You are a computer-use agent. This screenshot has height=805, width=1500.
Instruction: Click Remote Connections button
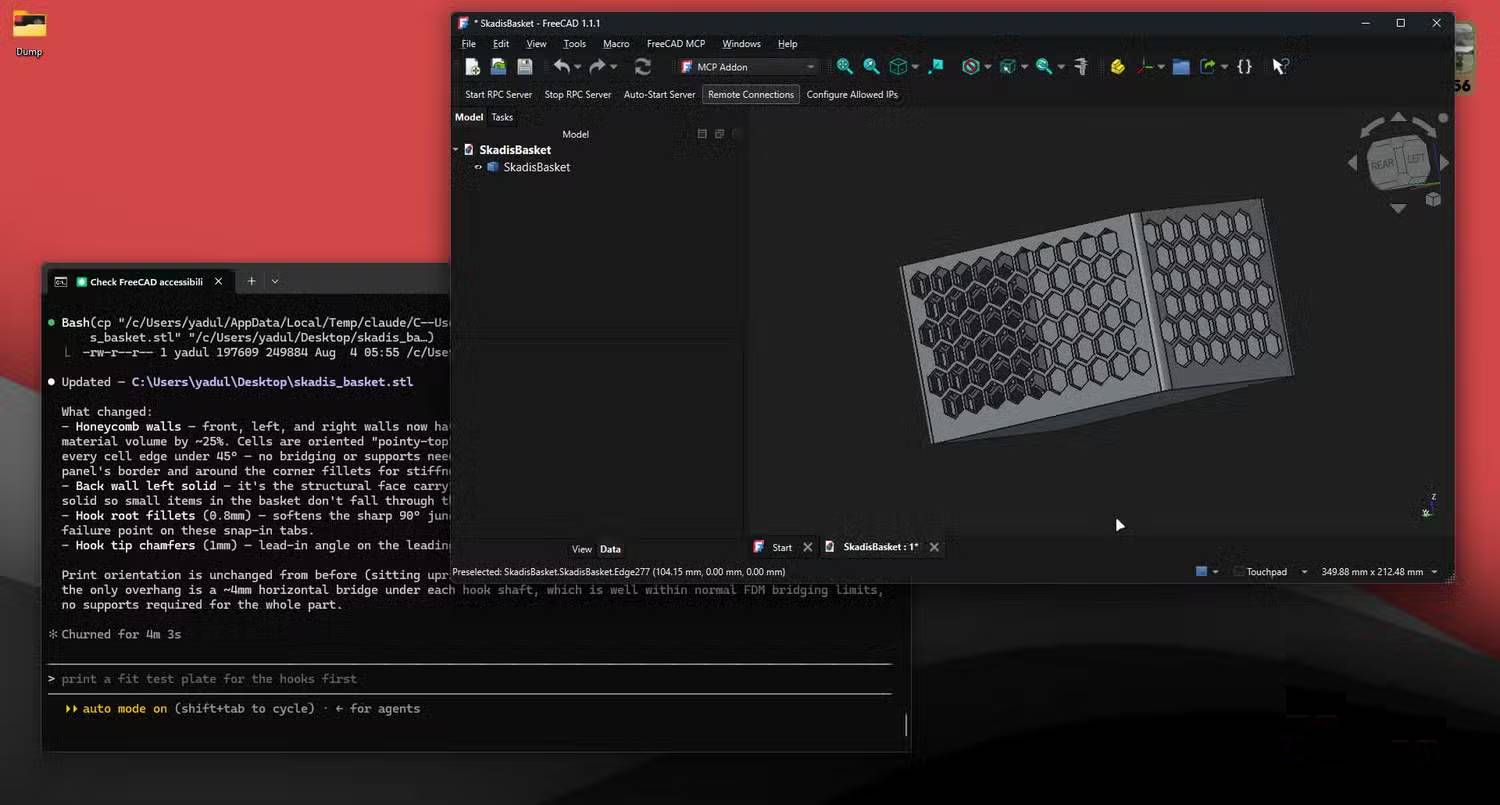click(x=751, y=94)
